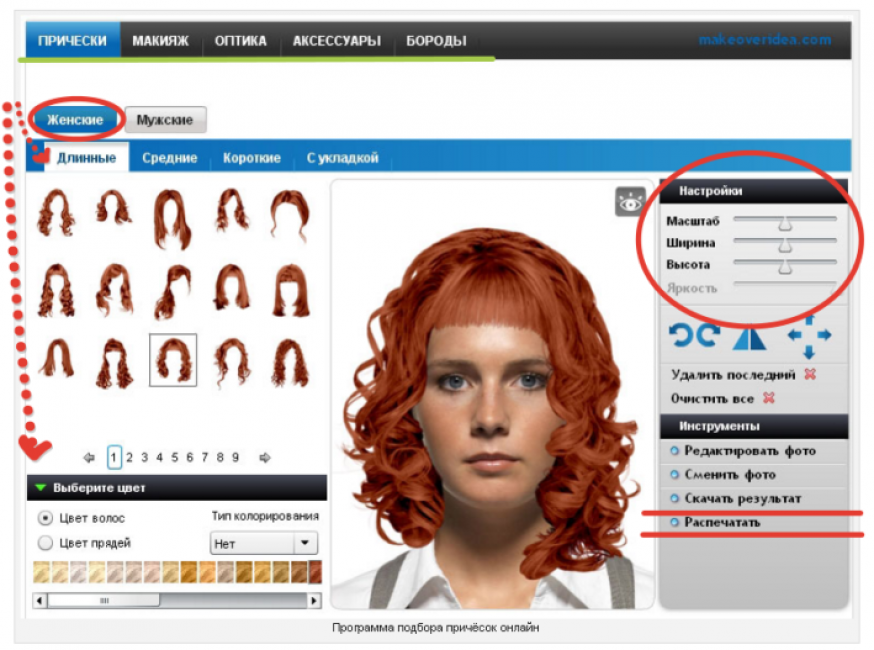Click the four-arrow move icon

pyautogui.click(x=808, y=336)
